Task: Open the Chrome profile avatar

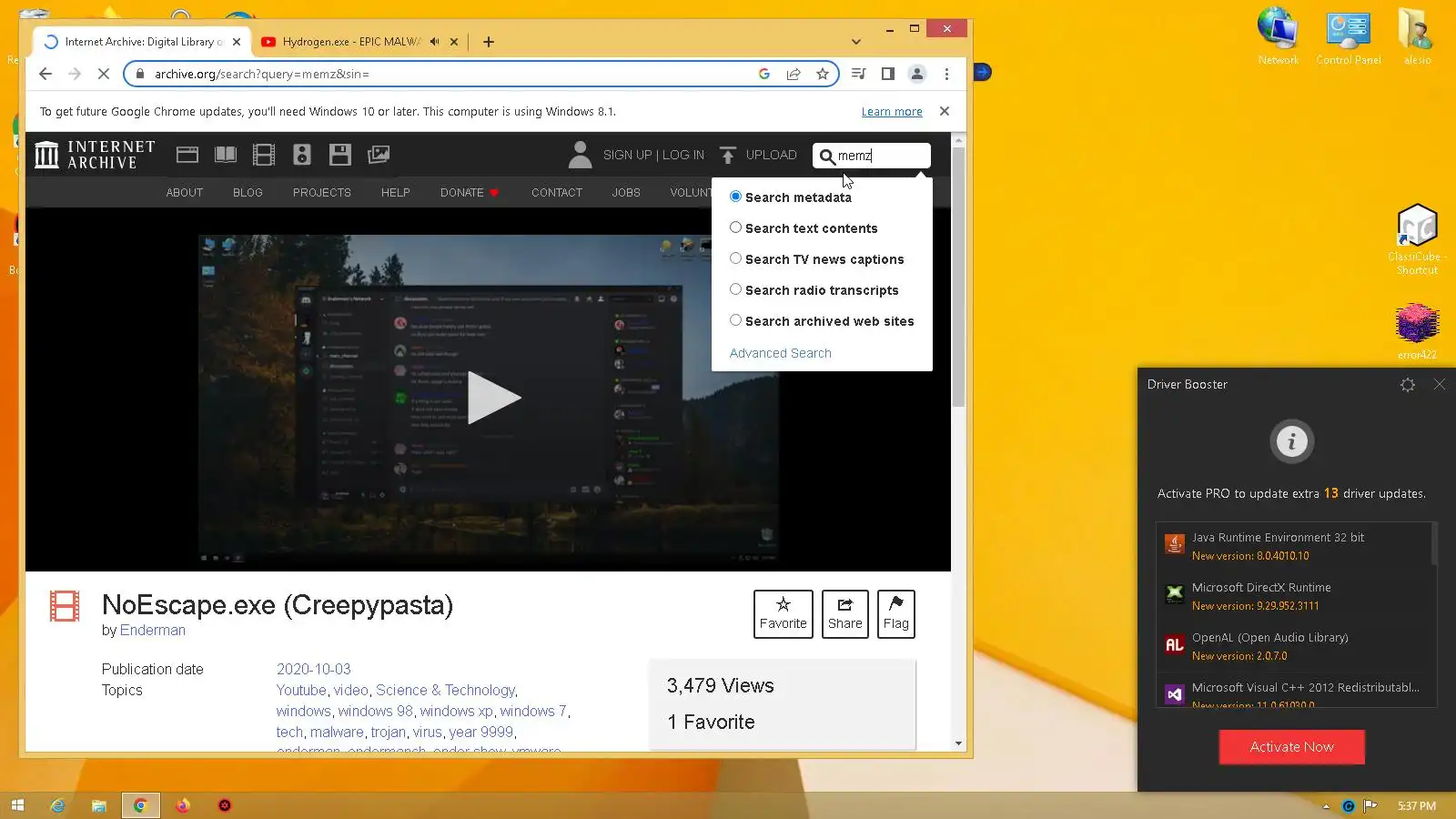Action: pos(917,74)
